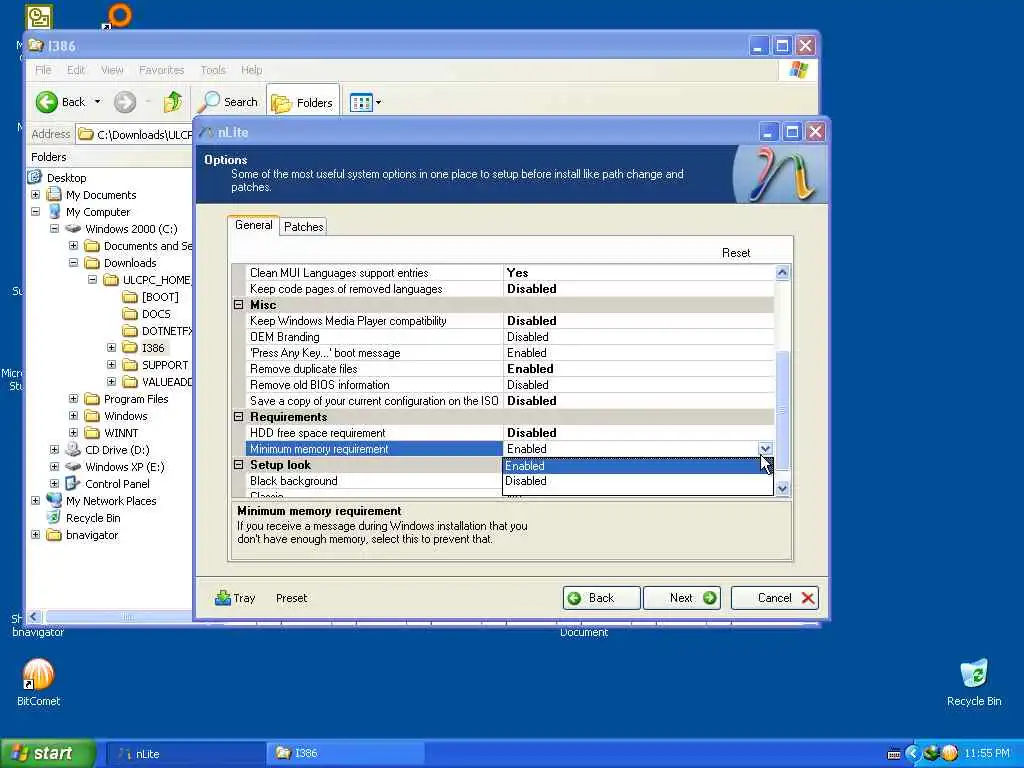Collapse the Misc section in options
This screenshot has width=1024, height=768.
coord(238,305)
